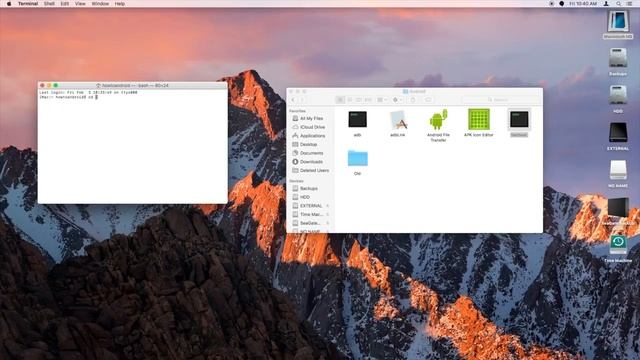Switch Finder to Cover Flow view

pyautogui.click(x=368, y=100)
